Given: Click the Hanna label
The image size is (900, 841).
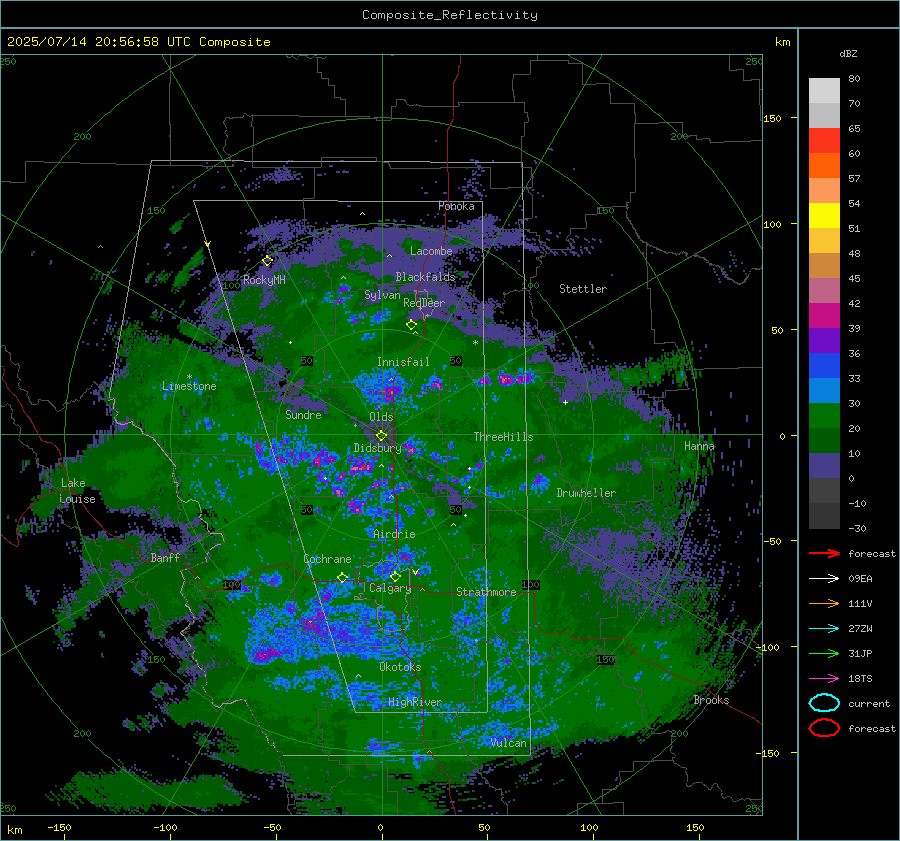Looking at the screenshot, I should pyautogui.click(x=699, y=446).
